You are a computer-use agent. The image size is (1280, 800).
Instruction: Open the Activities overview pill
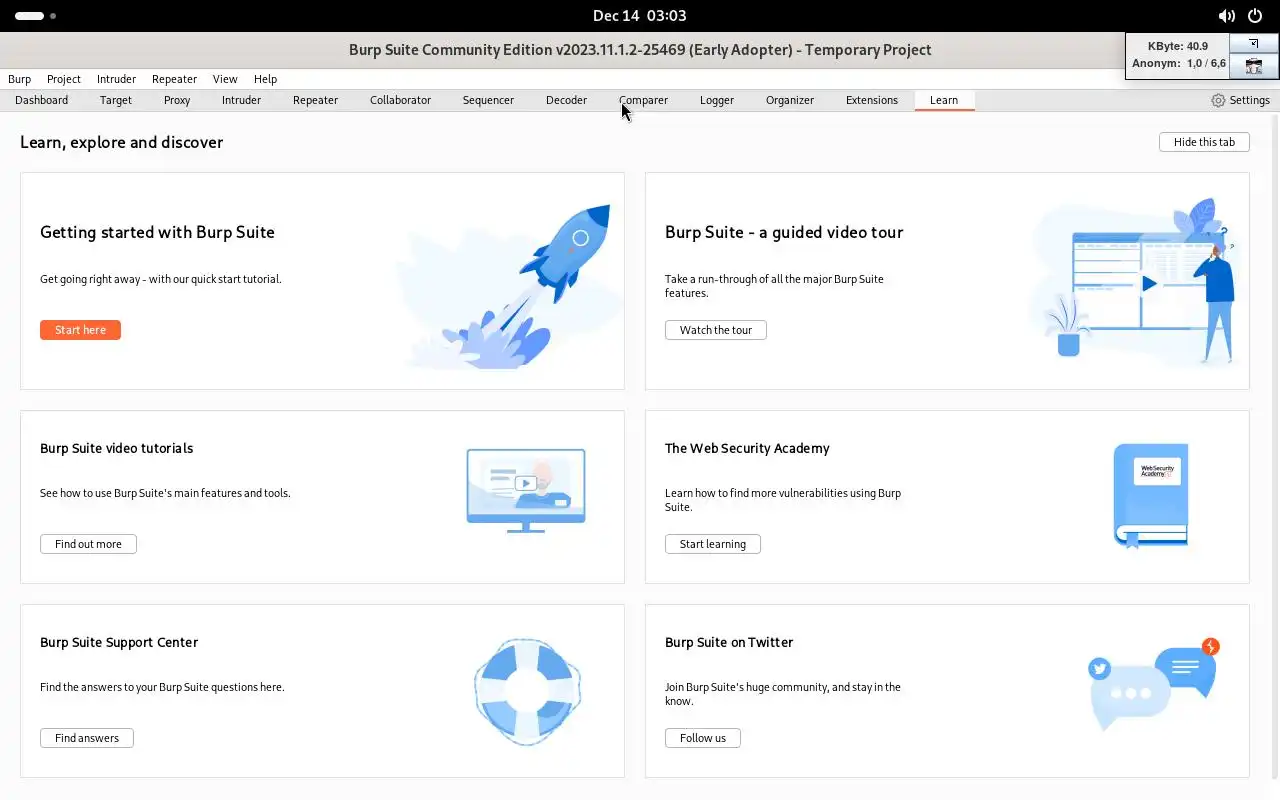tap(35, 16)
